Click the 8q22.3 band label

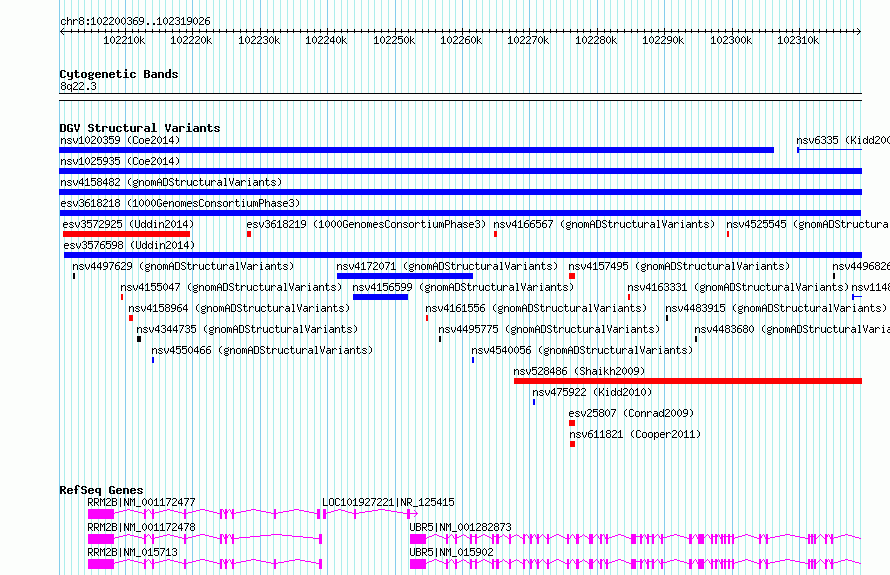coord(78,86)
